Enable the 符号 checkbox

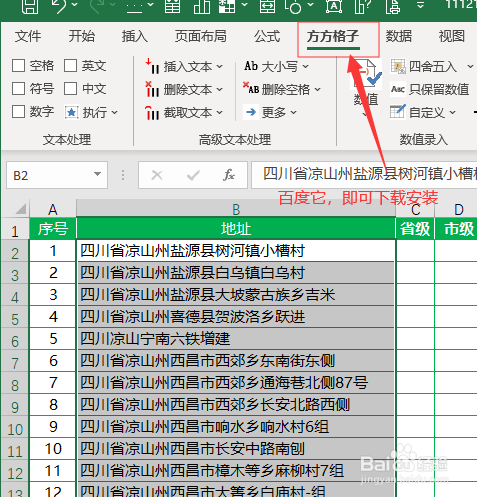click(x=18, y=89)
